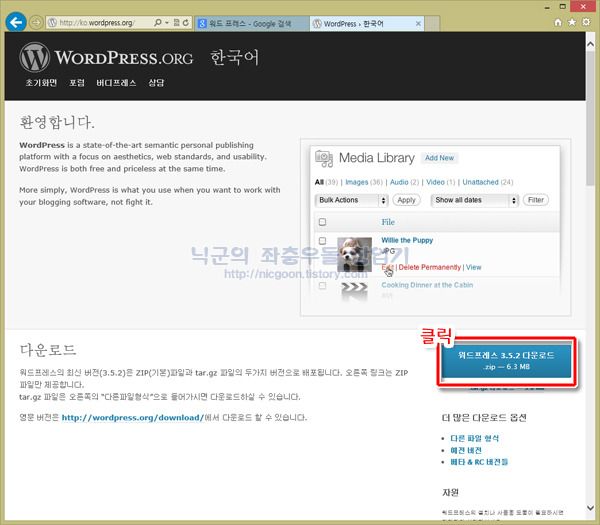Open favorites star icon

572,22
